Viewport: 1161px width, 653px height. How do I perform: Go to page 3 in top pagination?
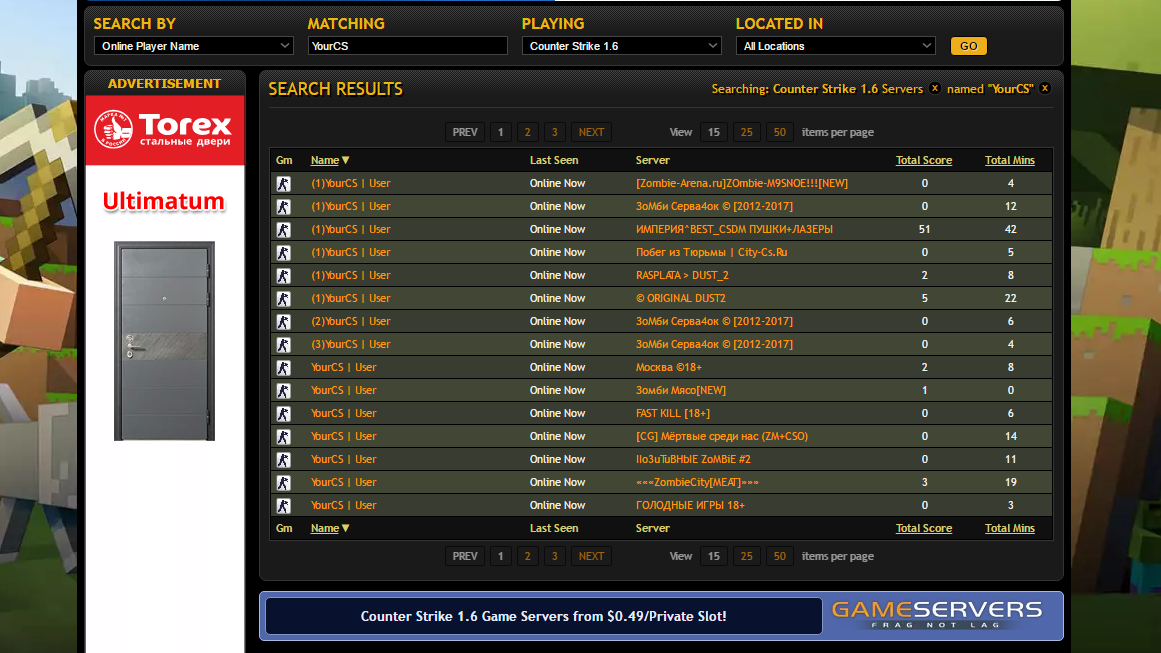click(x=555, y=132)
